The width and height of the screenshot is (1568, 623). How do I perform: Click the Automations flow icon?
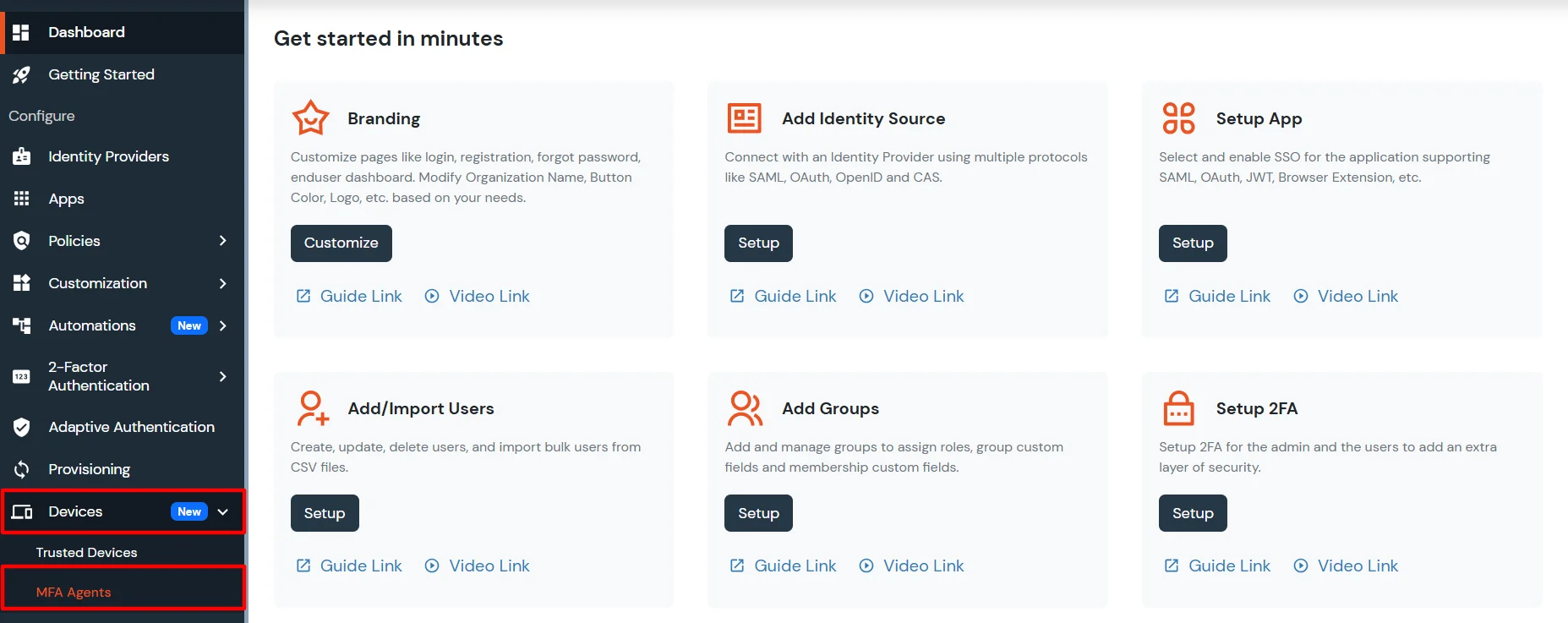21,325
